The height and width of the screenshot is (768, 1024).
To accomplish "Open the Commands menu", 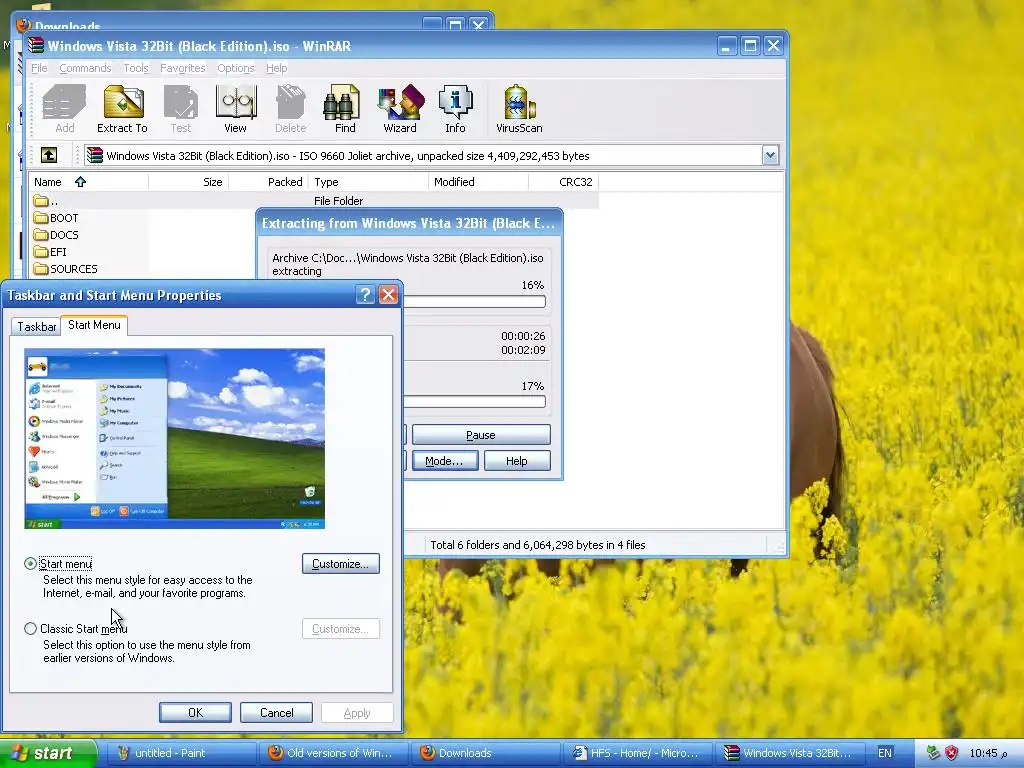I will (x=85, y=68).
